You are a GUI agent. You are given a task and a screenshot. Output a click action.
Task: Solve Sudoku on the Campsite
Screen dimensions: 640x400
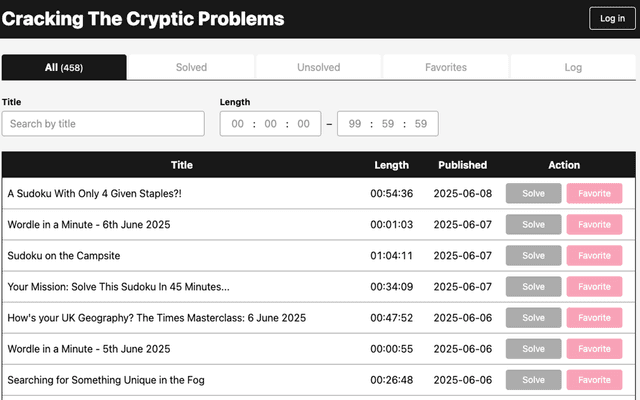pos(533,256)
